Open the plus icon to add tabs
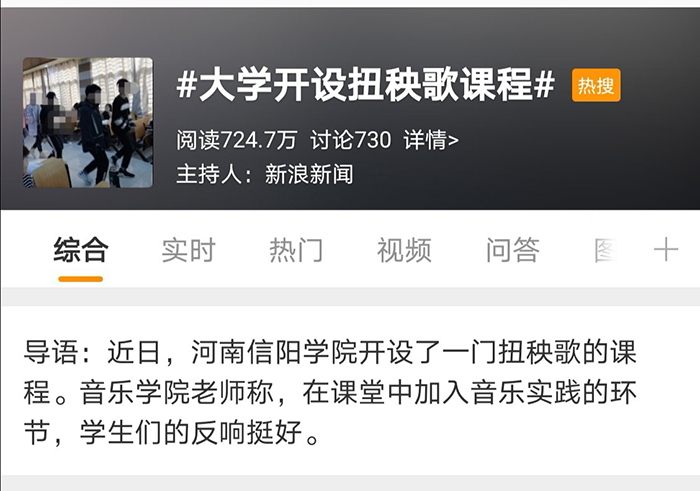The width and height of the screenshot is (700, 491). pyautogui.click(x=666, y=250)
